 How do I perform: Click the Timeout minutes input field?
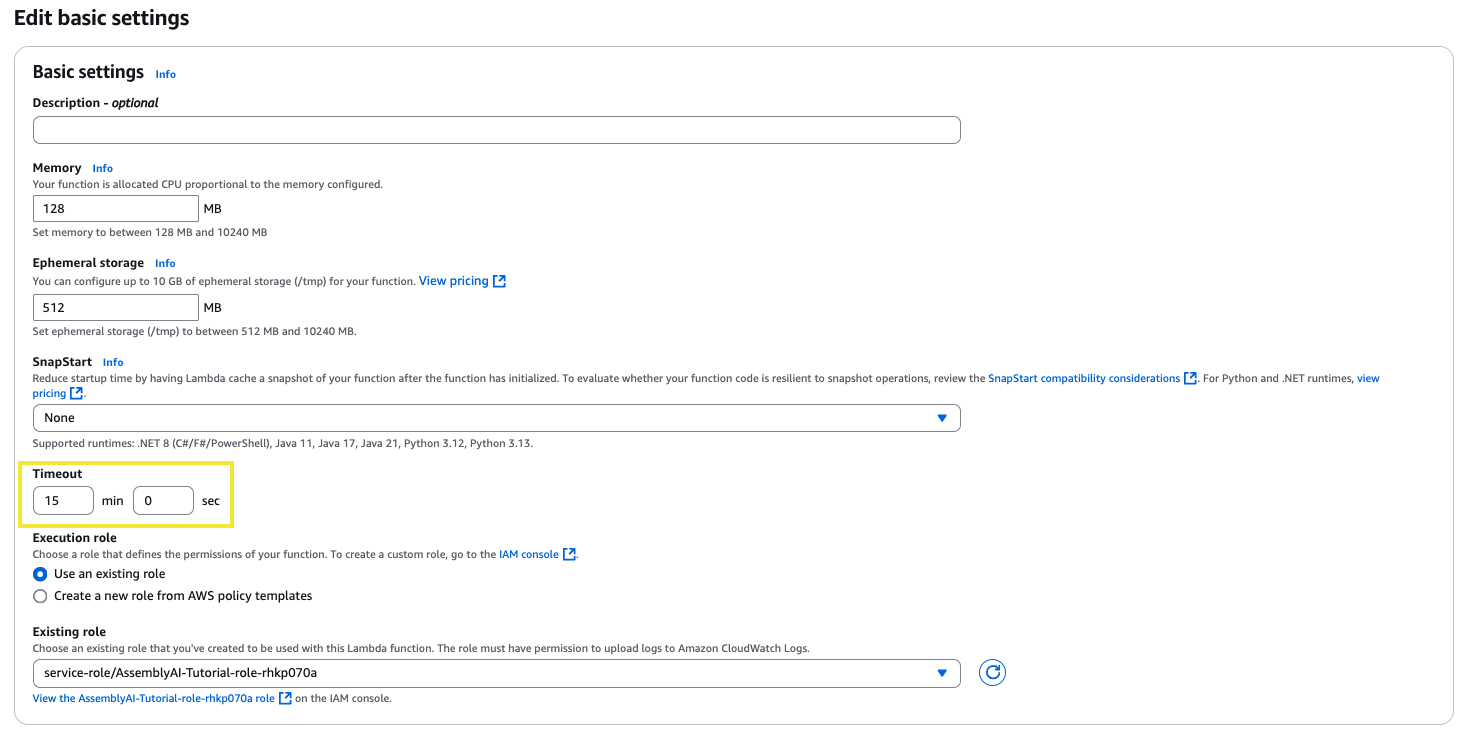pos(63,501)
